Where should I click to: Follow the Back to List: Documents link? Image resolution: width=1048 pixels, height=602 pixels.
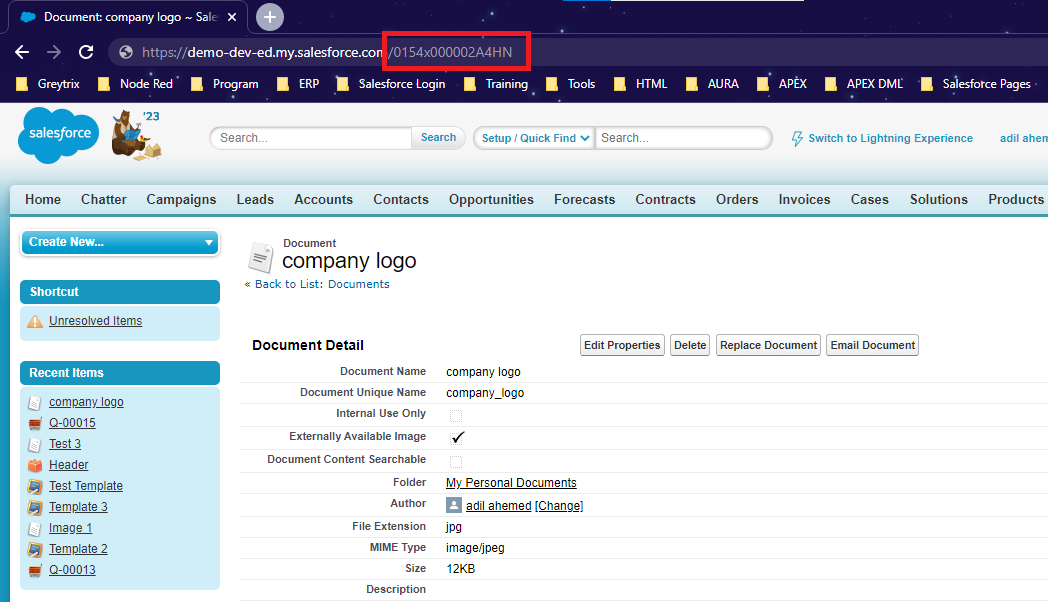[x=322, y=285]
